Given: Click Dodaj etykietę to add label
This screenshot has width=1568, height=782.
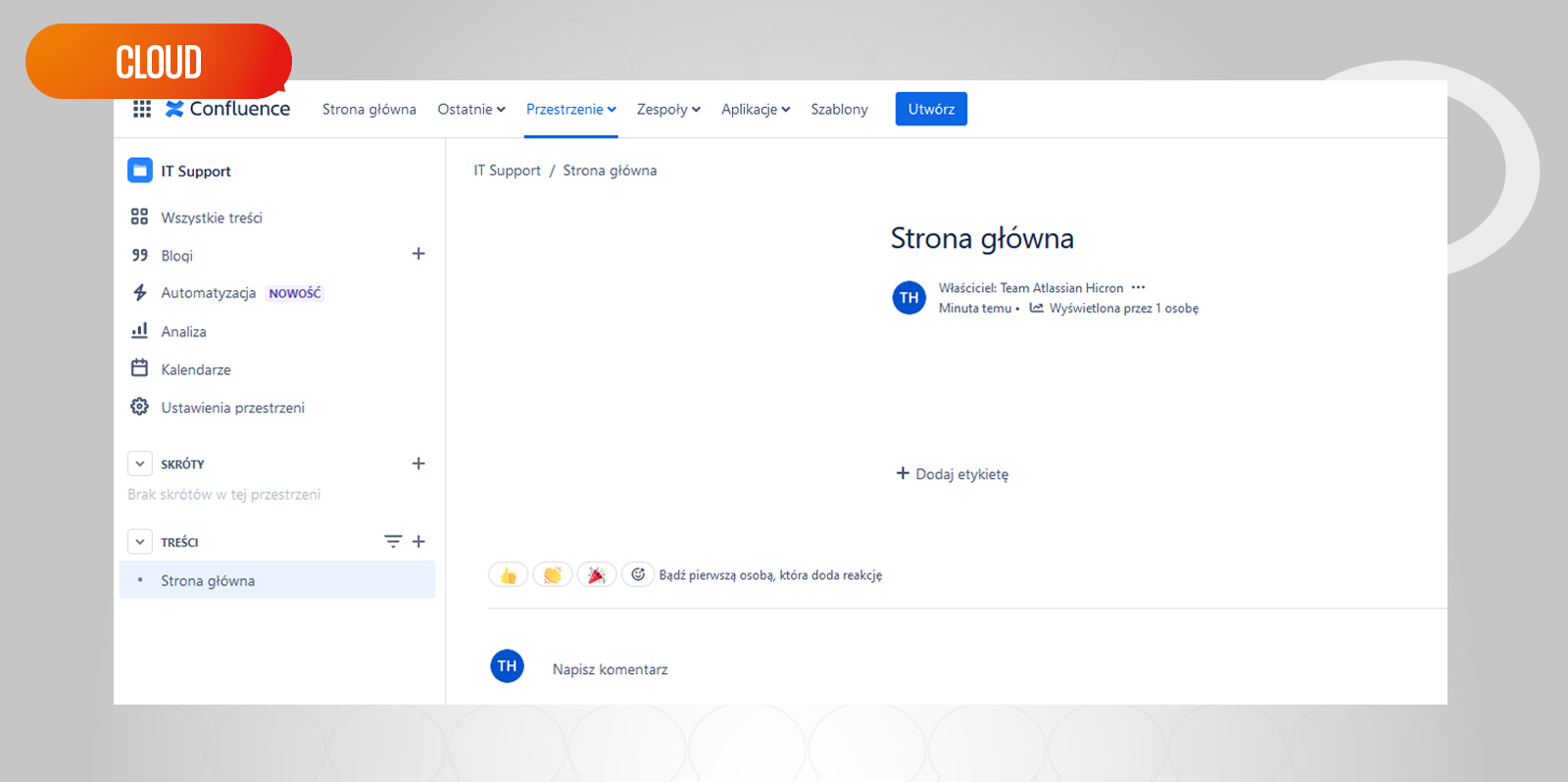Looking at the screenshot, I should (x=953, y=474).
